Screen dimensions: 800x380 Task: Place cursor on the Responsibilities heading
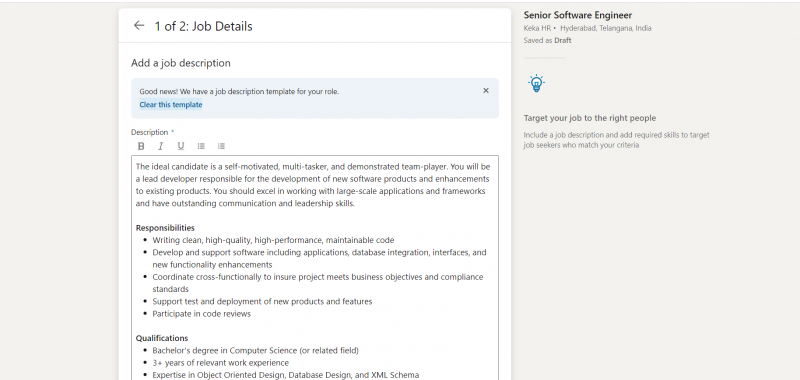(x=165, y=228)
